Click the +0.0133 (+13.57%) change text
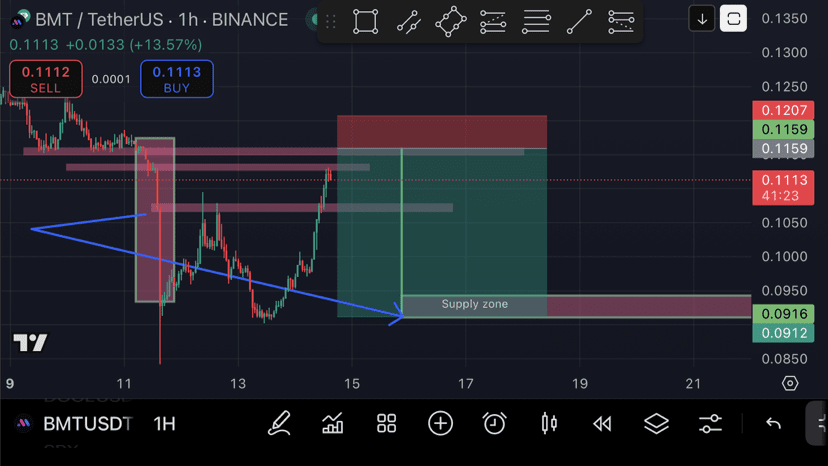Viewport: 828px width, 466px height. pos(134,45)
